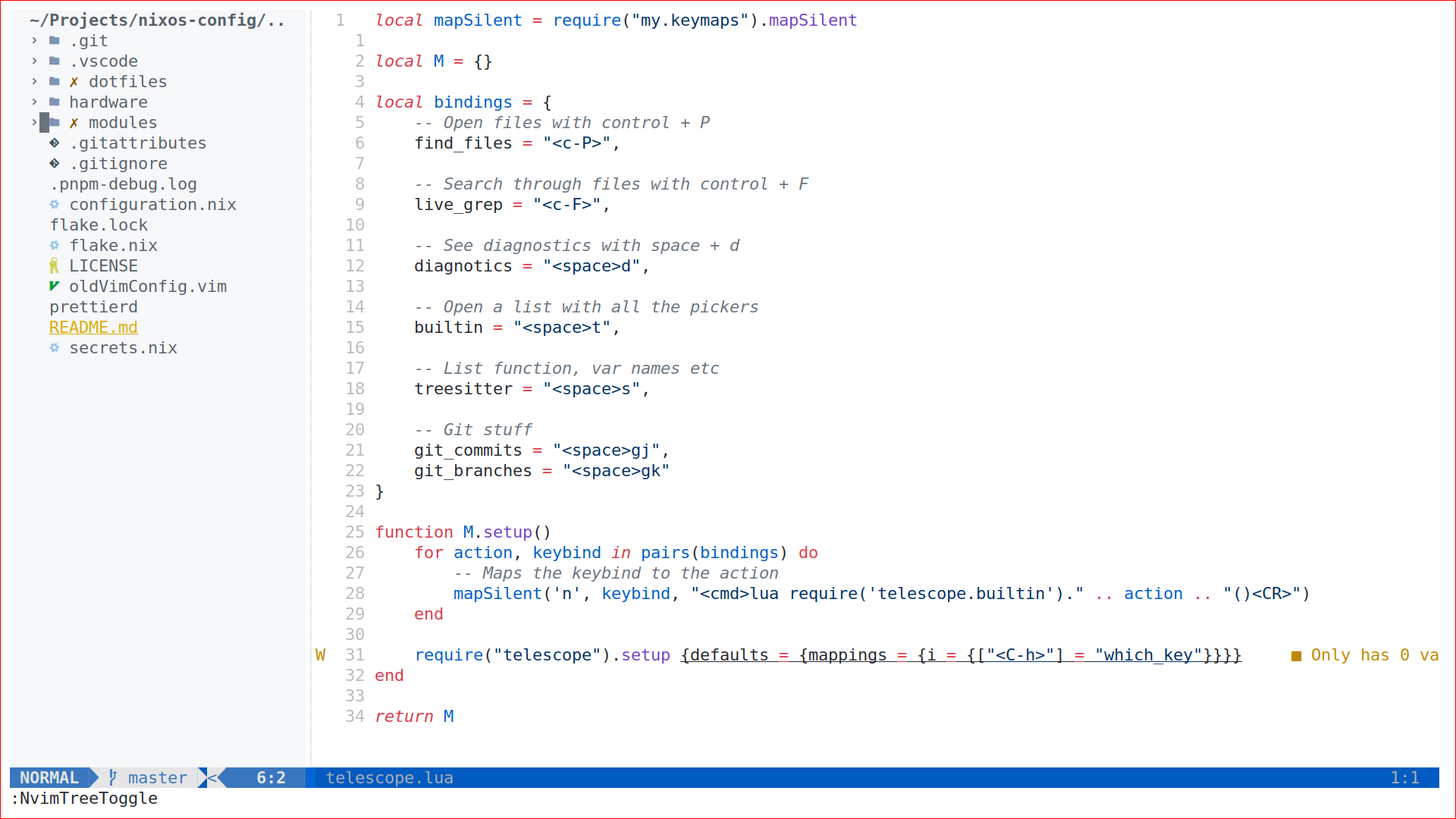Open flake.lock from the file tree
The height and width of the screenshot is (819, 1456).
coord(99,224)
